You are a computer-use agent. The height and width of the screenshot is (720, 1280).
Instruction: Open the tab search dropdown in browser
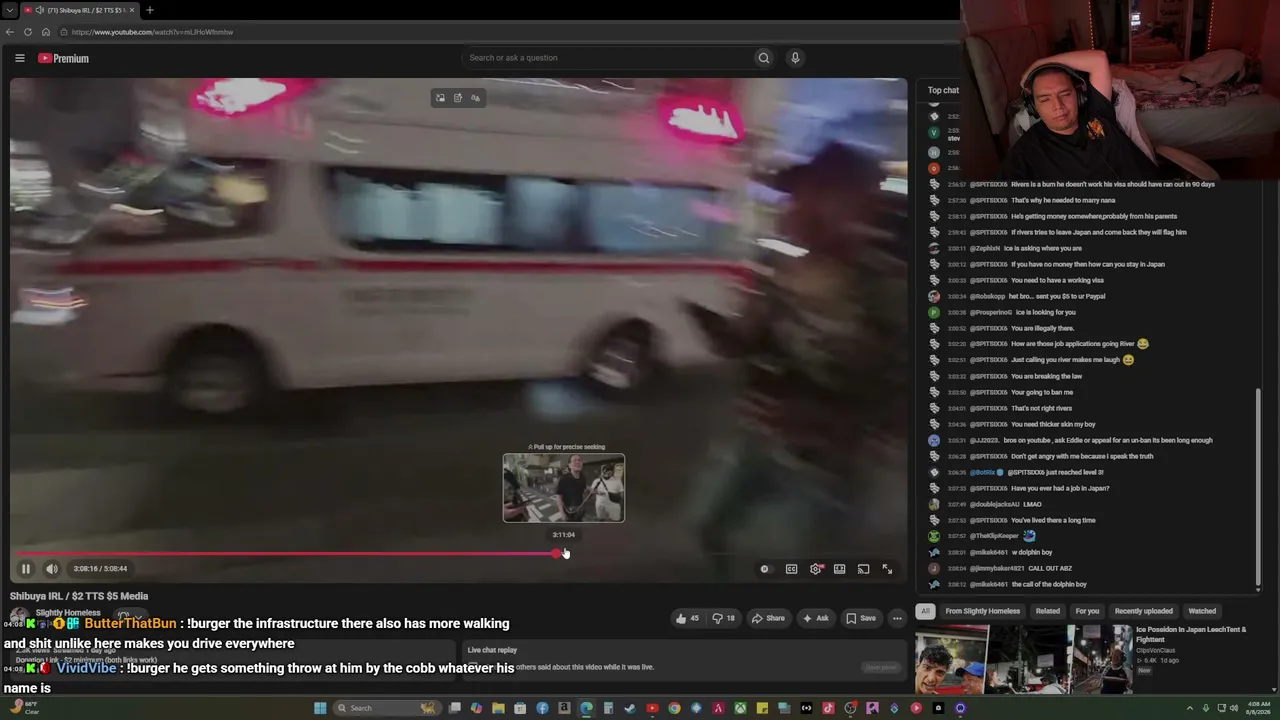point(9,10)
